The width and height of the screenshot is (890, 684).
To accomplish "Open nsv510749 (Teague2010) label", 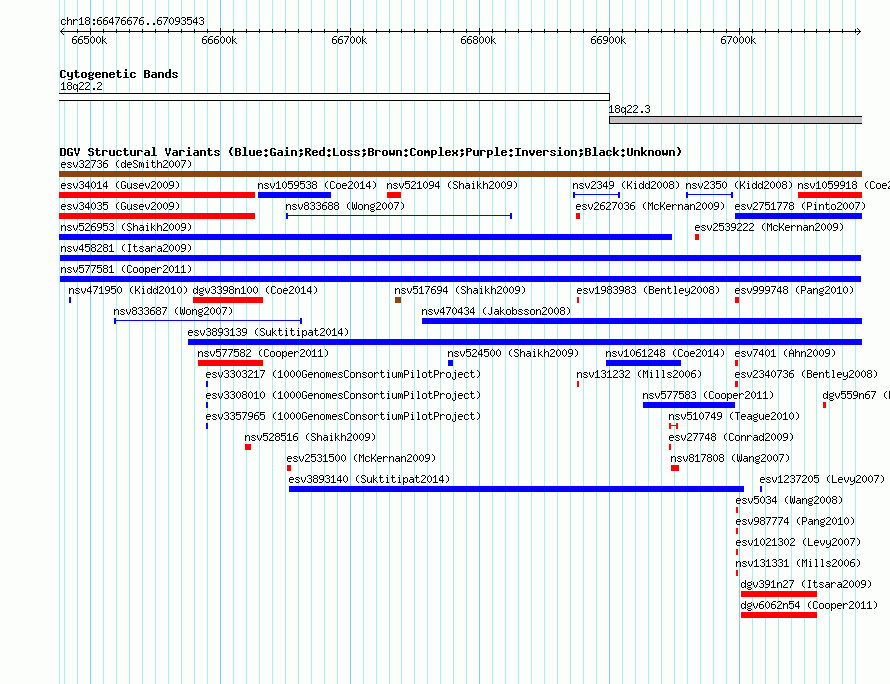I will coord(734,416).
